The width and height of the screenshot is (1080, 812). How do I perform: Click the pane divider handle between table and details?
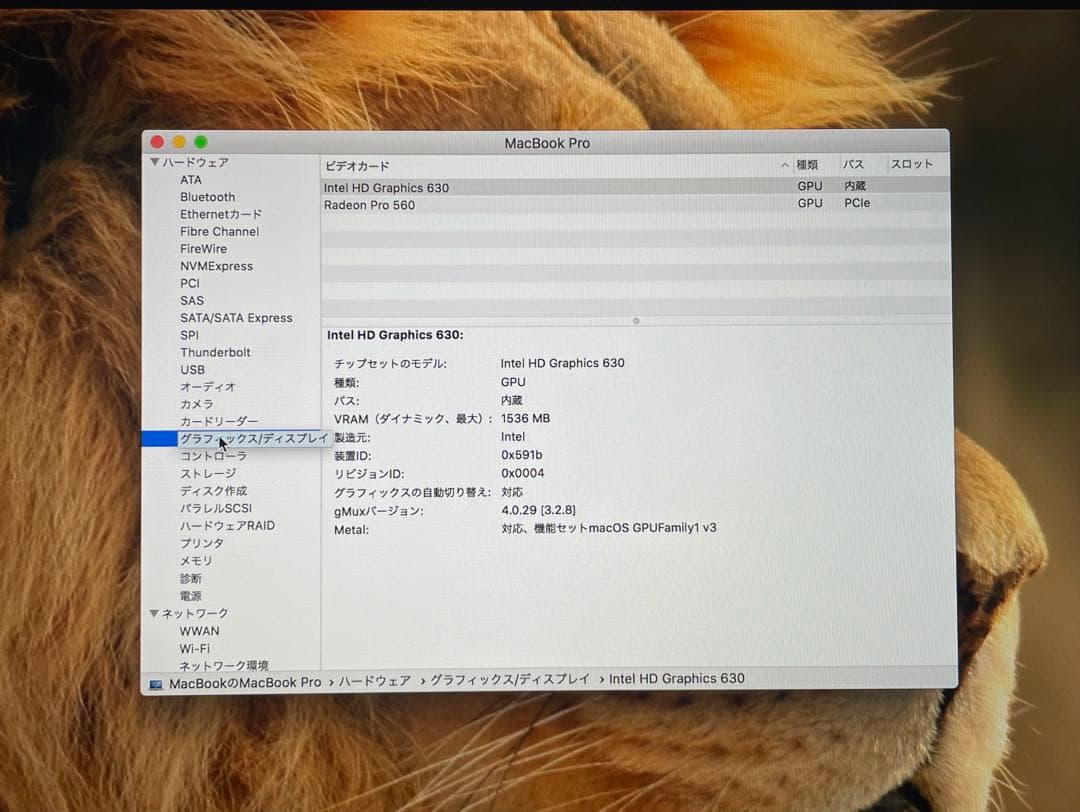636,321
